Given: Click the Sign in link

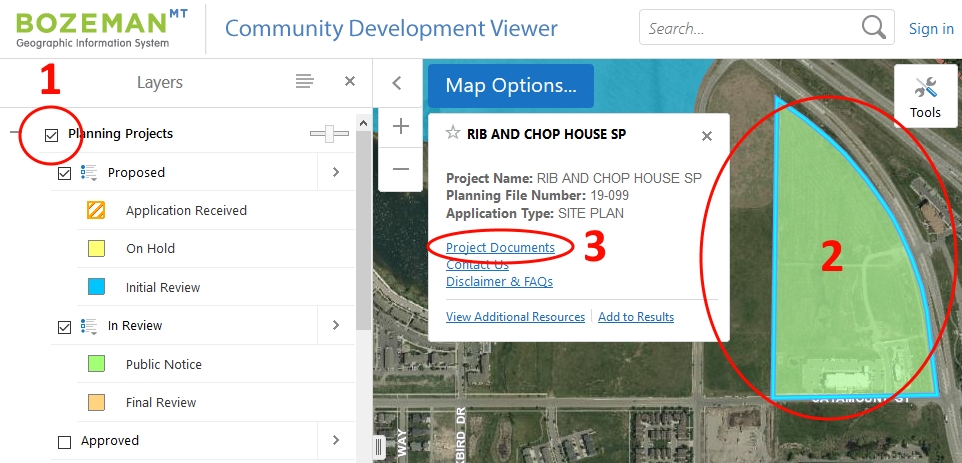Looking at the screenshot, I should pyautogui.click(x=930, y=29).
